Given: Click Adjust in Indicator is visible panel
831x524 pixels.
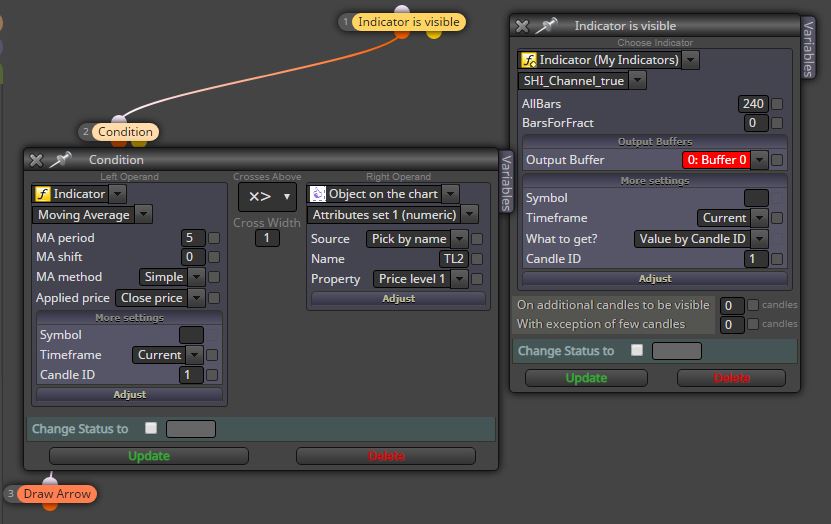Looking at the screenshot, I should [x=655, y=279].
